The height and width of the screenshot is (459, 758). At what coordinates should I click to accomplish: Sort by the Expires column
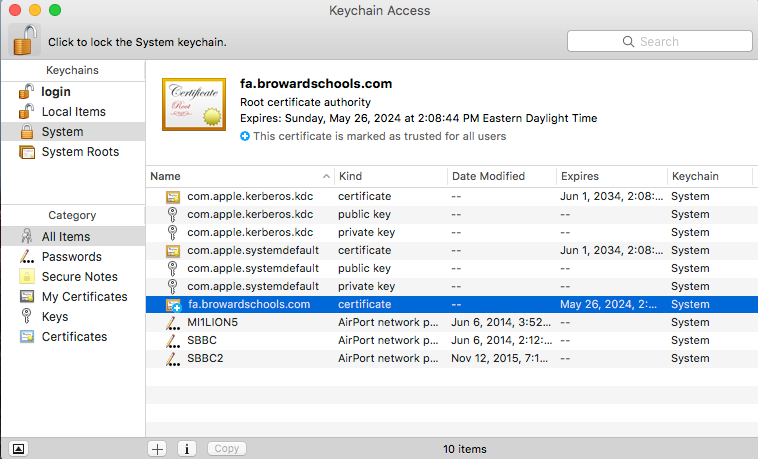tap(612, 176)
